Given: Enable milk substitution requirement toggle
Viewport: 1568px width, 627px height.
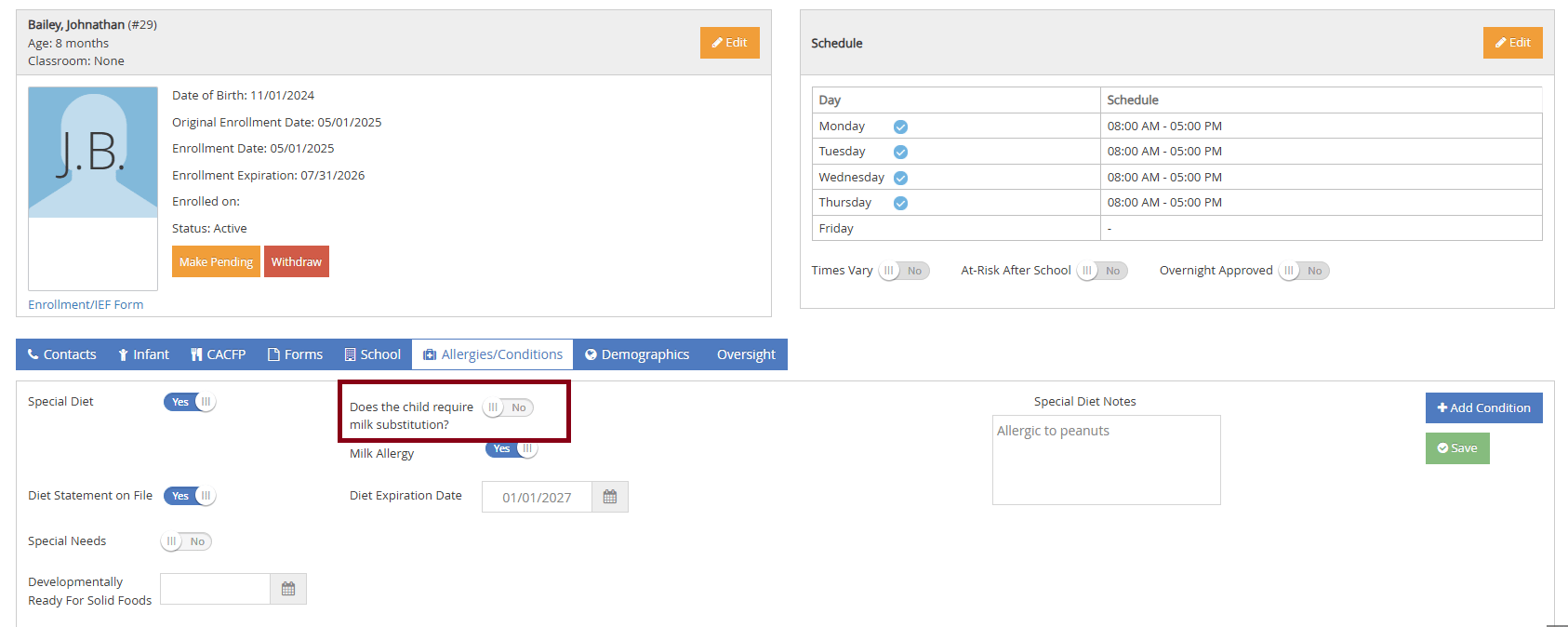Looking at the screenshot, I should coord(508,407).
